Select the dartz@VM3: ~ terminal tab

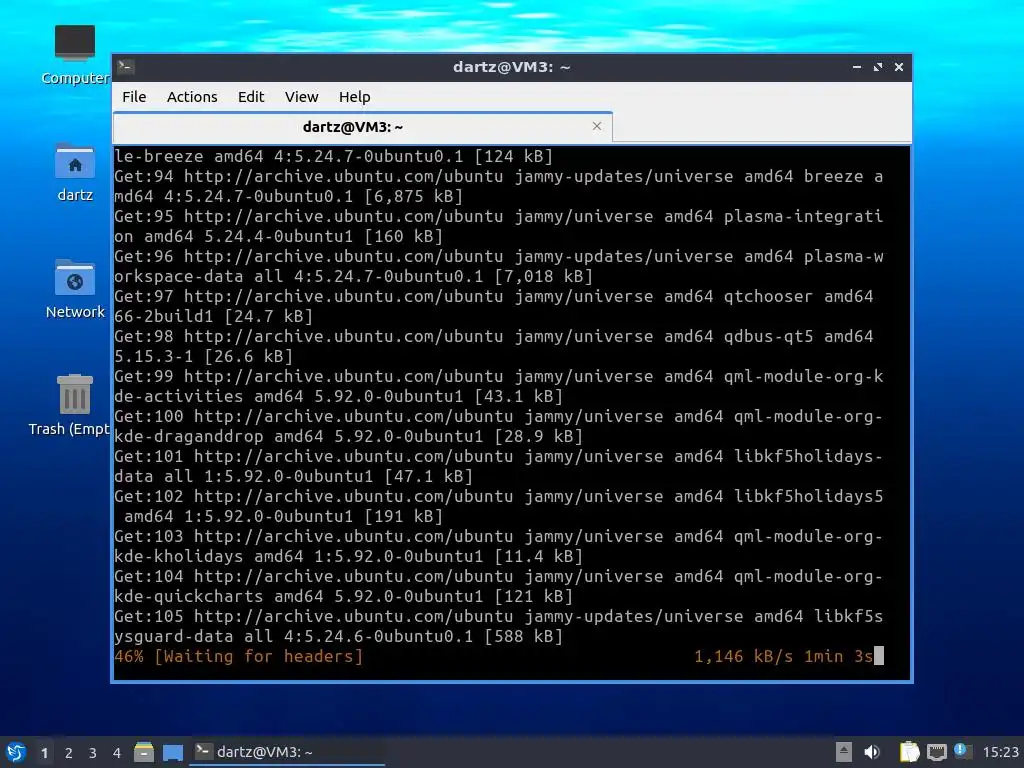(x=362, y=127)
